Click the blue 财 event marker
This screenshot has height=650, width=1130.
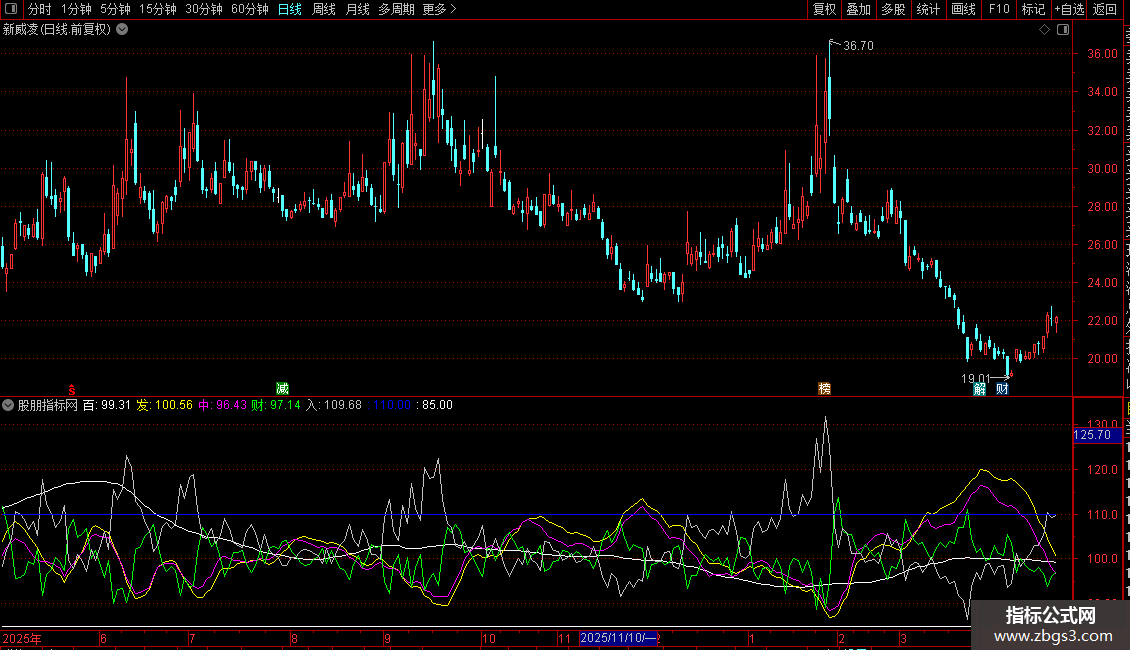click(1002, 389)
